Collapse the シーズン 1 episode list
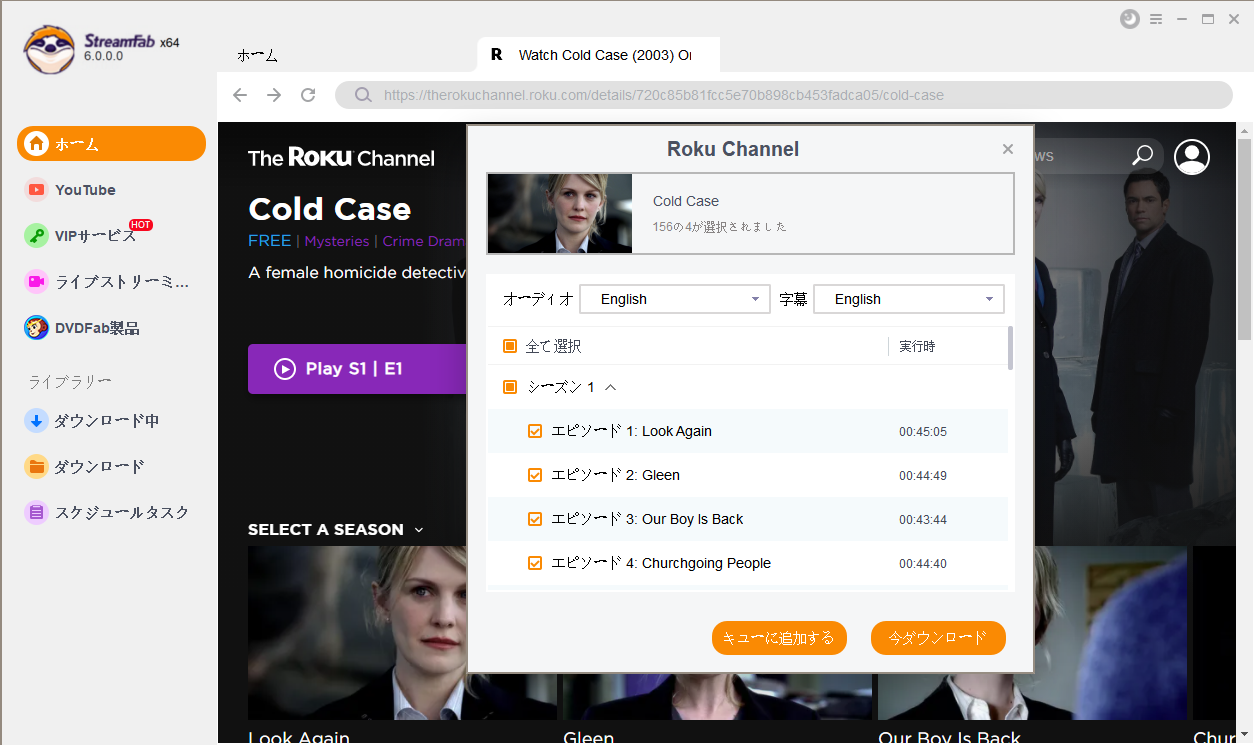1254x745 pixels. click(x=611, y=387)
